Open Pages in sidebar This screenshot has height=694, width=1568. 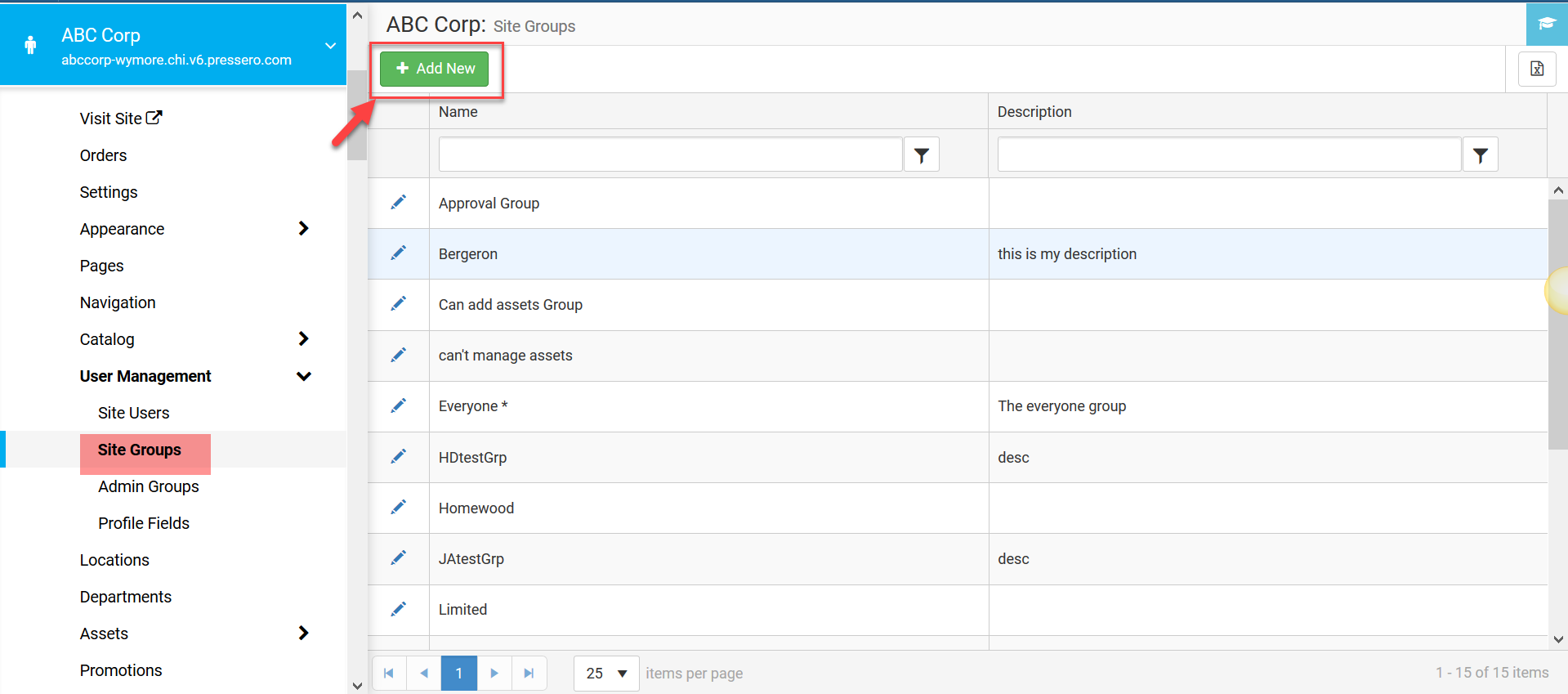(102, 266)
